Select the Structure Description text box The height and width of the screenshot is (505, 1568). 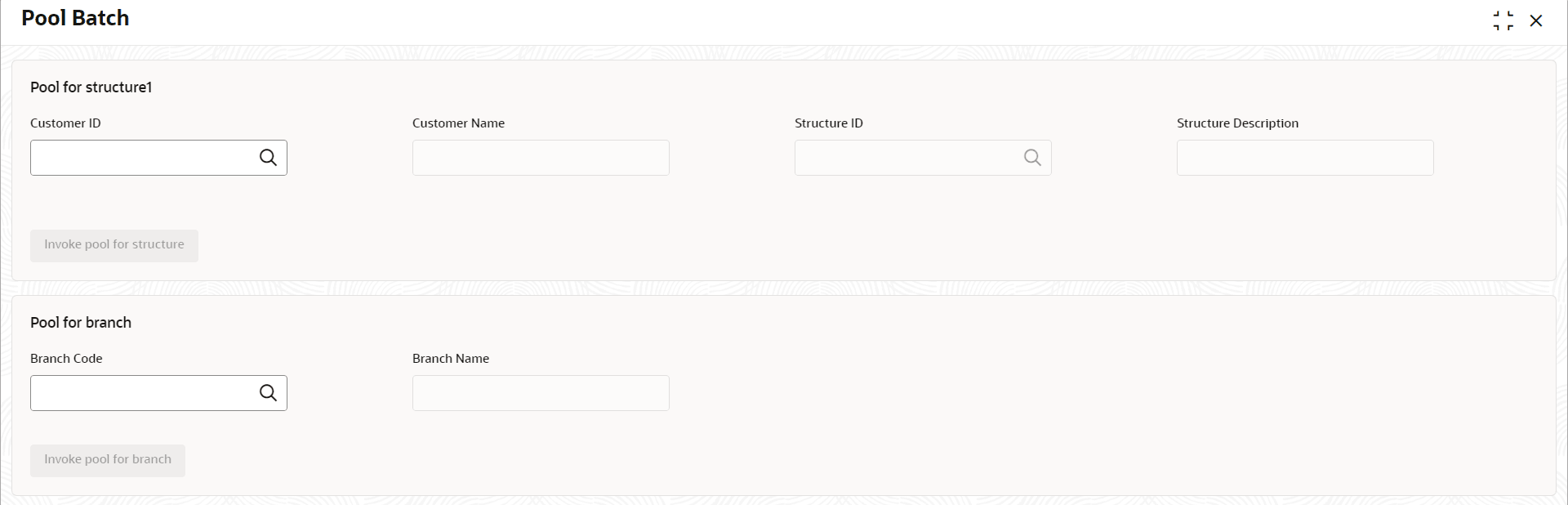pyautogui.click(x=1305, y=158)
